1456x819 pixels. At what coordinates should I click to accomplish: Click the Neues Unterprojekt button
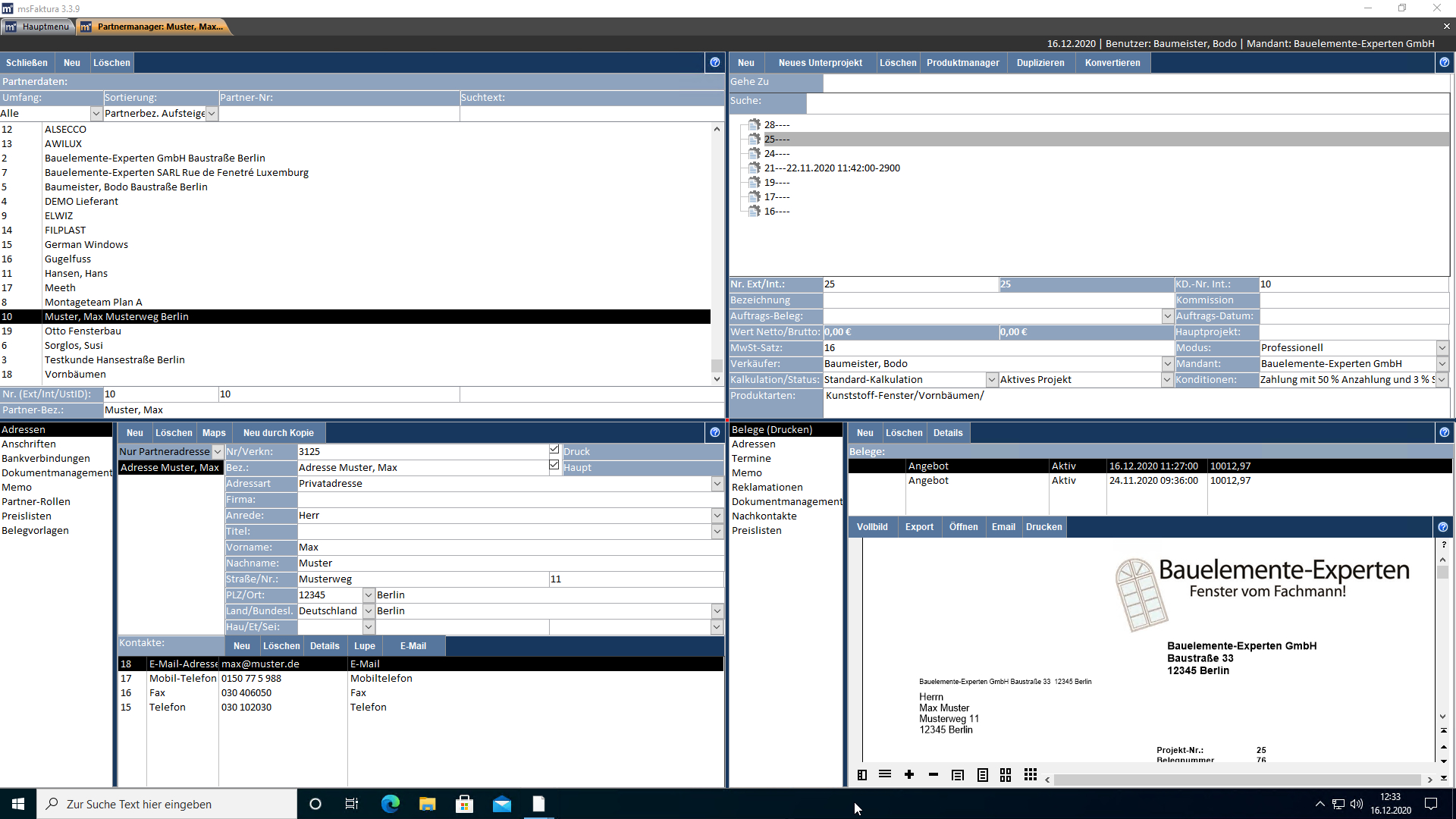click(820, 63)
